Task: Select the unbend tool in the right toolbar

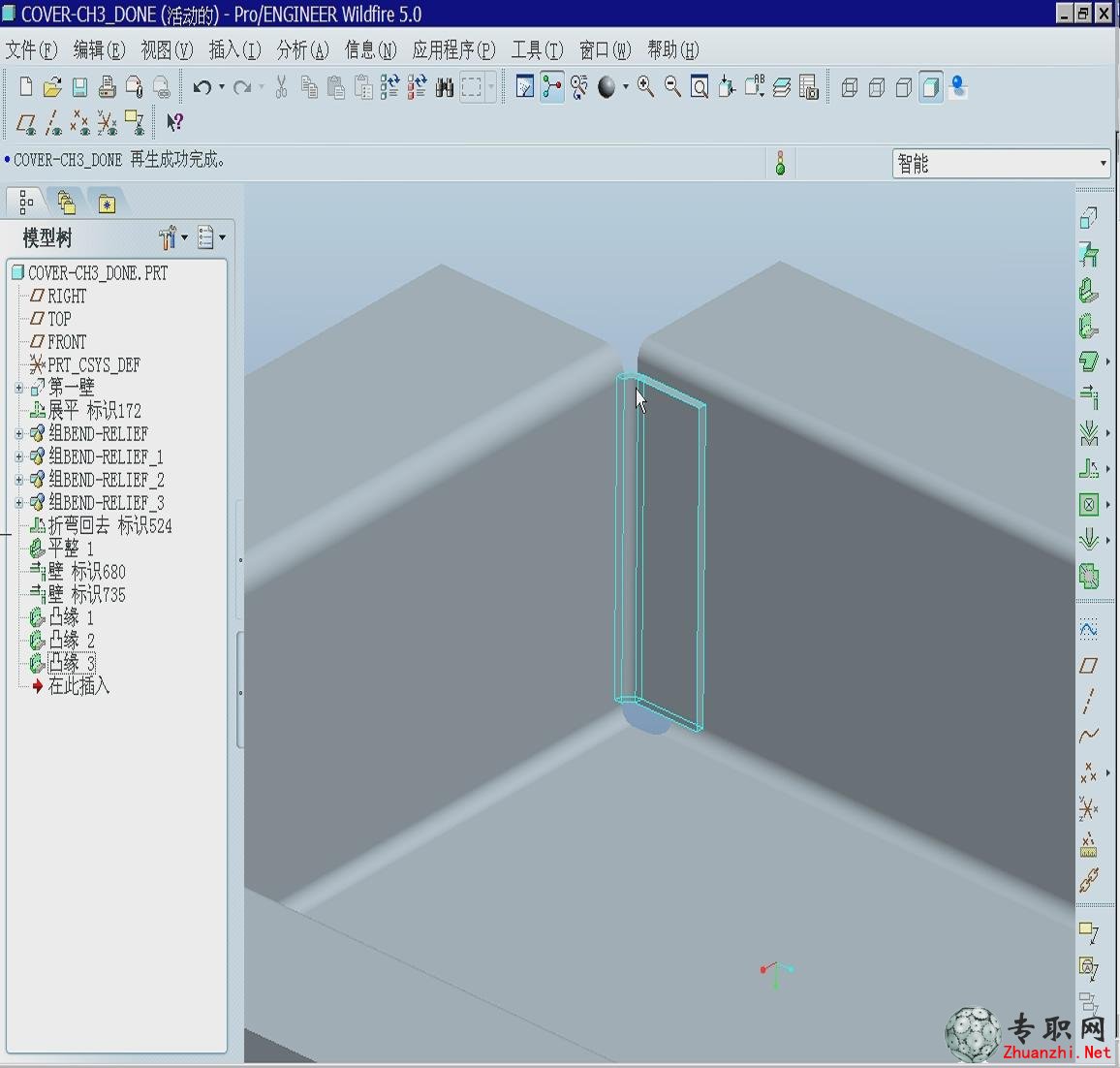Action: coord(1088,469)
